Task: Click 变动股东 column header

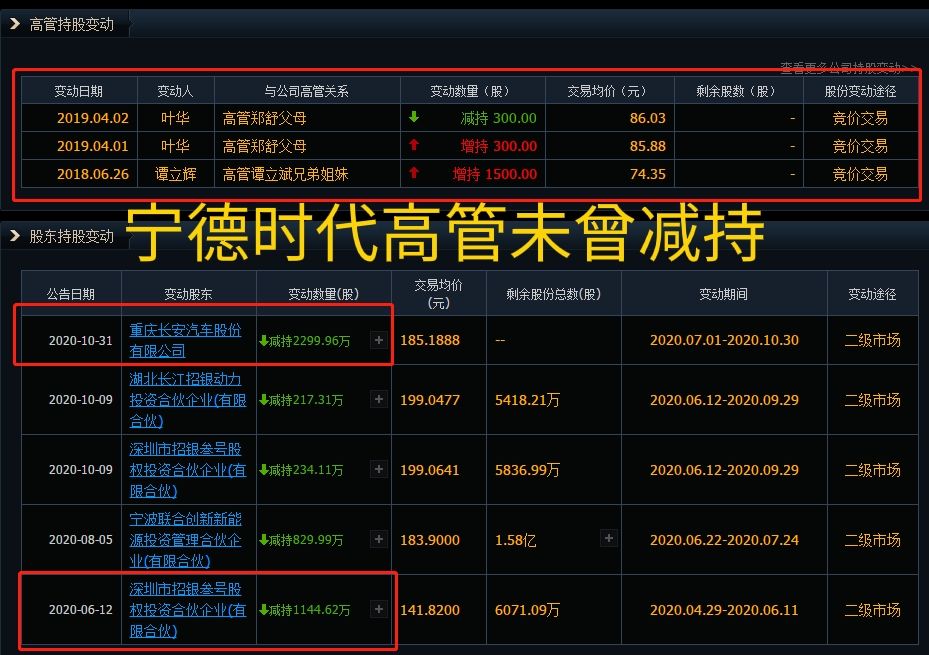Action: coord(188,294)
